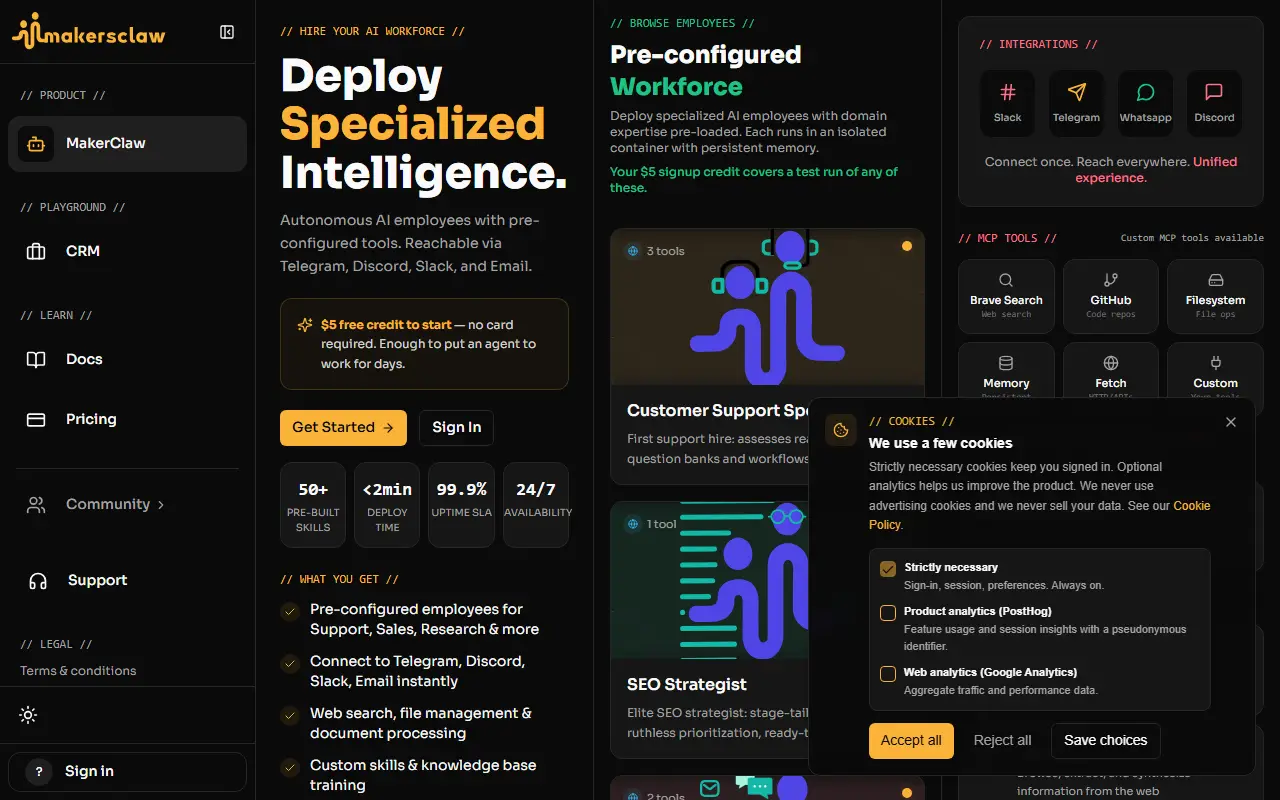Select the Filesystem MCP tool
The image size is (1280, 800).
(1215, 296)
